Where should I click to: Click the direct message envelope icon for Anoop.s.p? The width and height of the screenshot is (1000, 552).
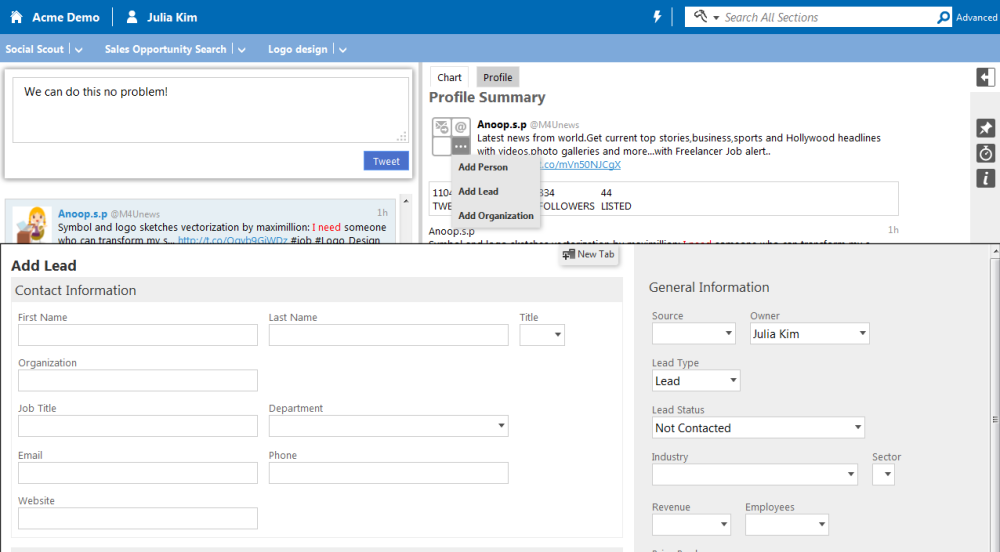pyautogui.click(x=441, y=127)
